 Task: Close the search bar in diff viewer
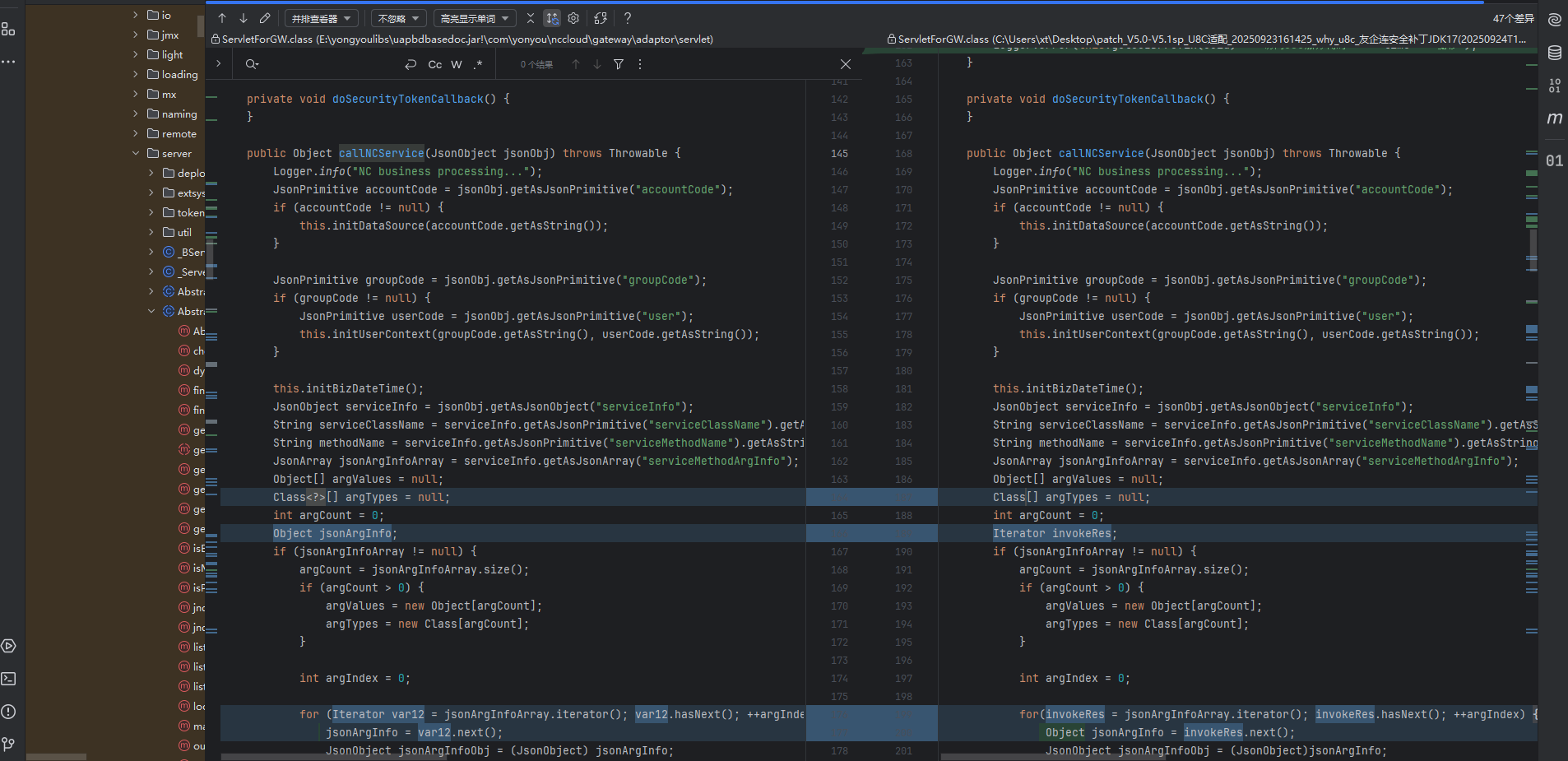point(845,64)
